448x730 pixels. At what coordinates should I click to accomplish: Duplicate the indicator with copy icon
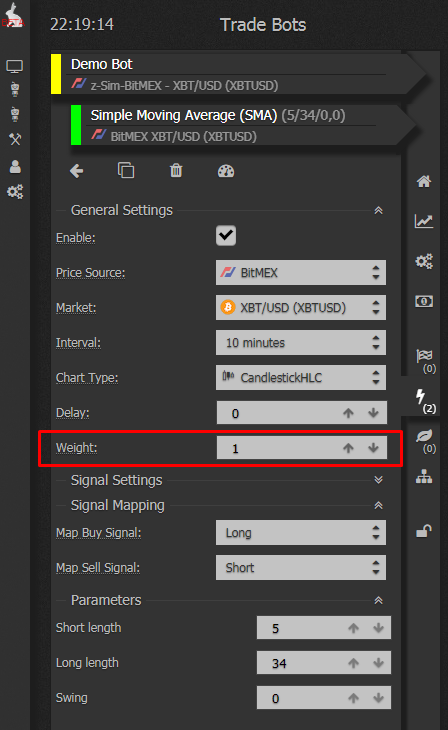(x=126, y=170)
